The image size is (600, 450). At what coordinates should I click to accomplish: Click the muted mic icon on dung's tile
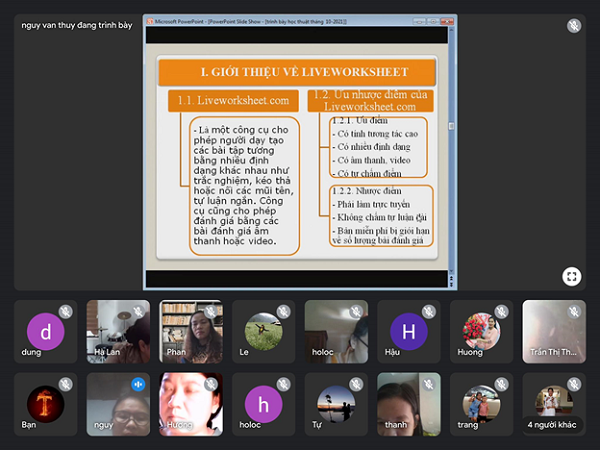[65, 312]
